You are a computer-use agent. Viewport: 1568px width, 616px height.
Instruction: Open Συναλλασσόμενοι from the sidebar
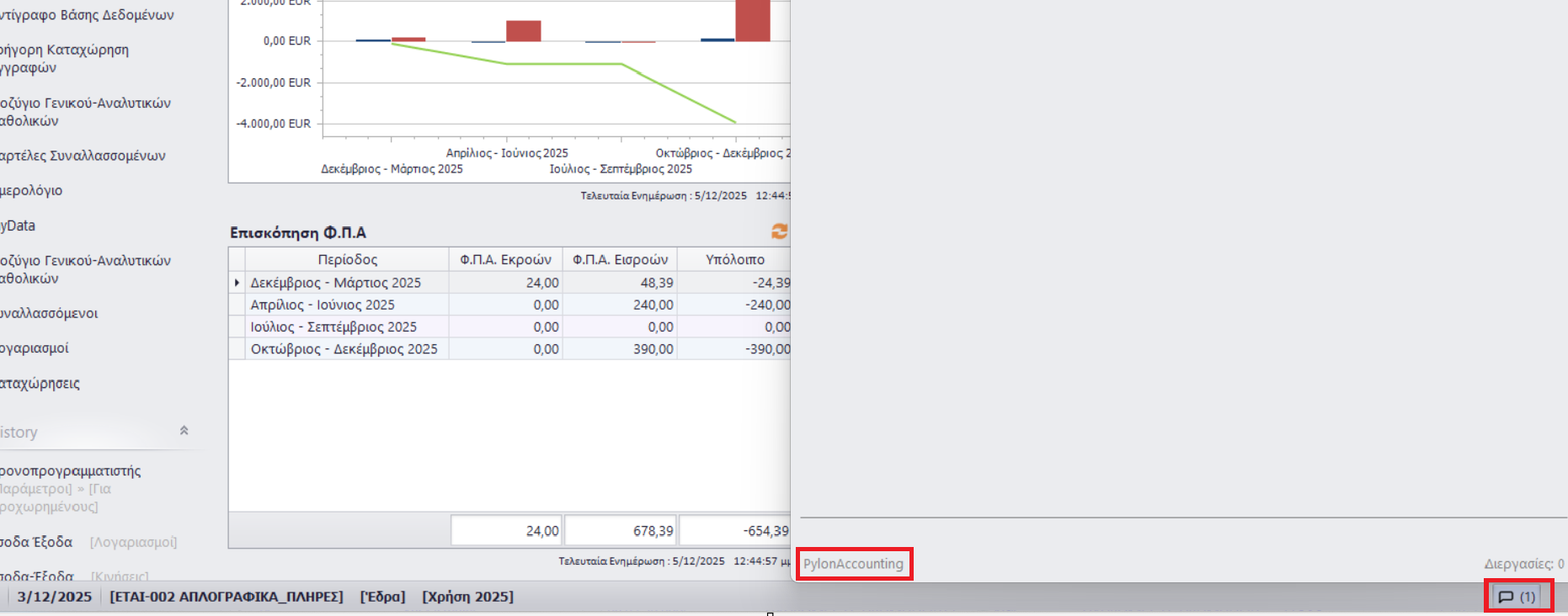pos(49,313)
